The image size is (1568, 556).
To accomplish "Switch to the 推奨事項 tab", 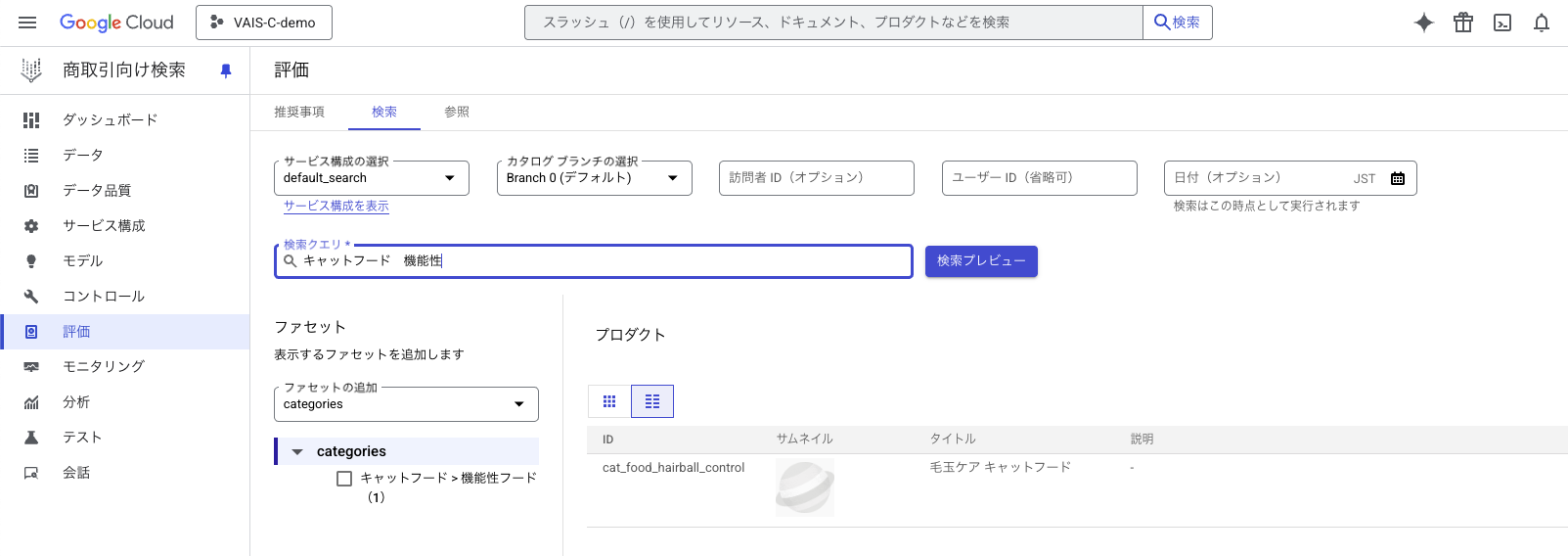I will click(299, 113).
